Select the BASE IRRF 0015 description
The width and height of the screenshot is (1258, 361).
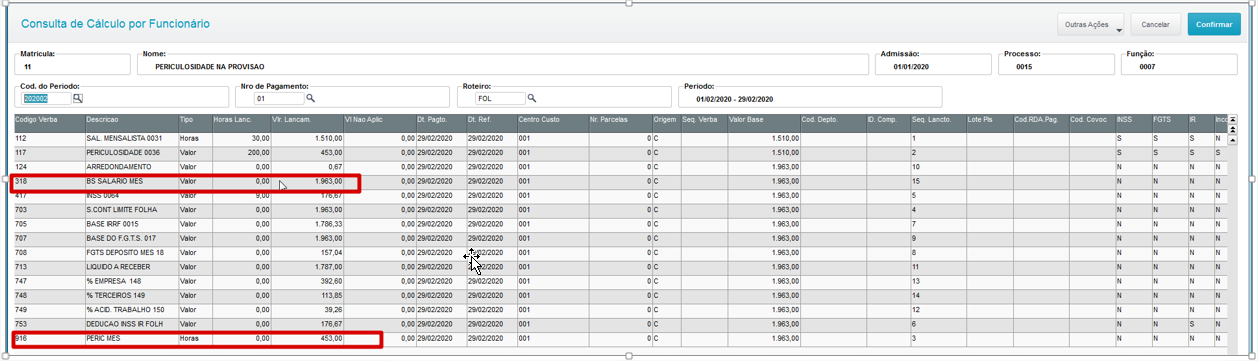tap(131, 225)
